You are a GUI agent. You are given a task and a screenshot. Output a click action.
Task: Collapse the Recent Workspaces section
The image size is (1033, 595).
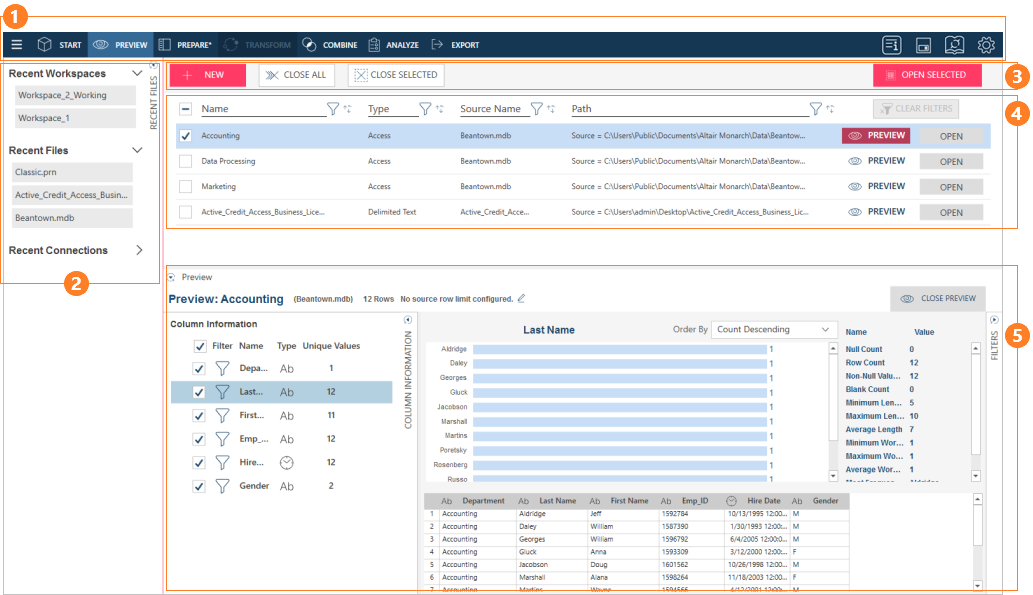coord(137,74)
